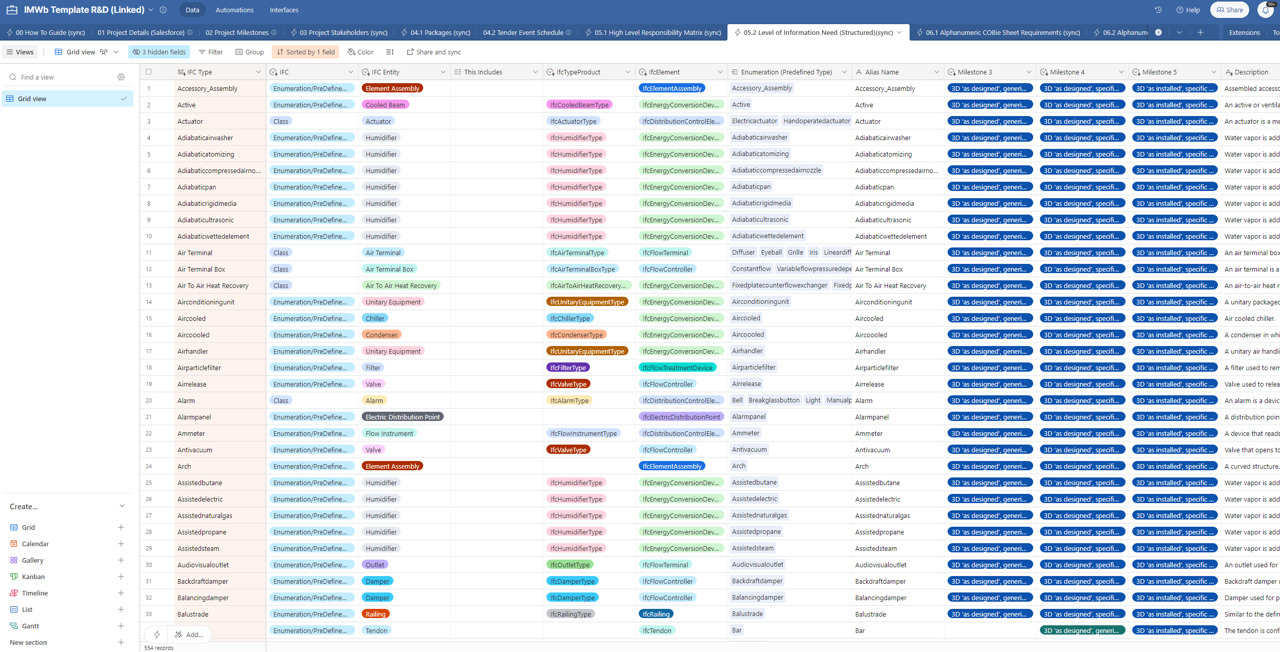Toggle the 3 hidden fields setting
The image size is (1280, 652).
(x=158, y=51)
